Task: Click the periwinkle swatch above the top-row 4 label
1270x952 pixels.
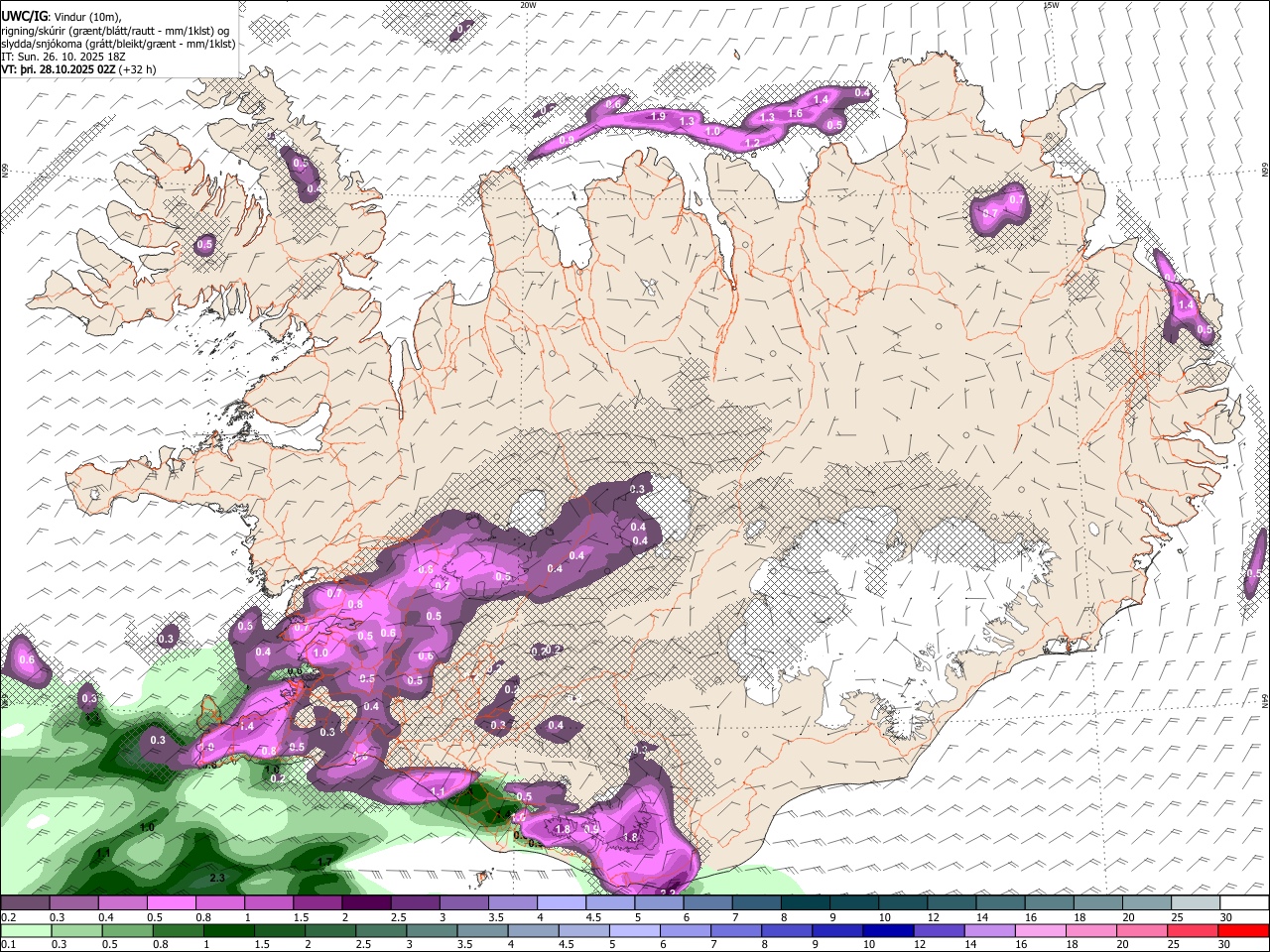Action: 562,903
